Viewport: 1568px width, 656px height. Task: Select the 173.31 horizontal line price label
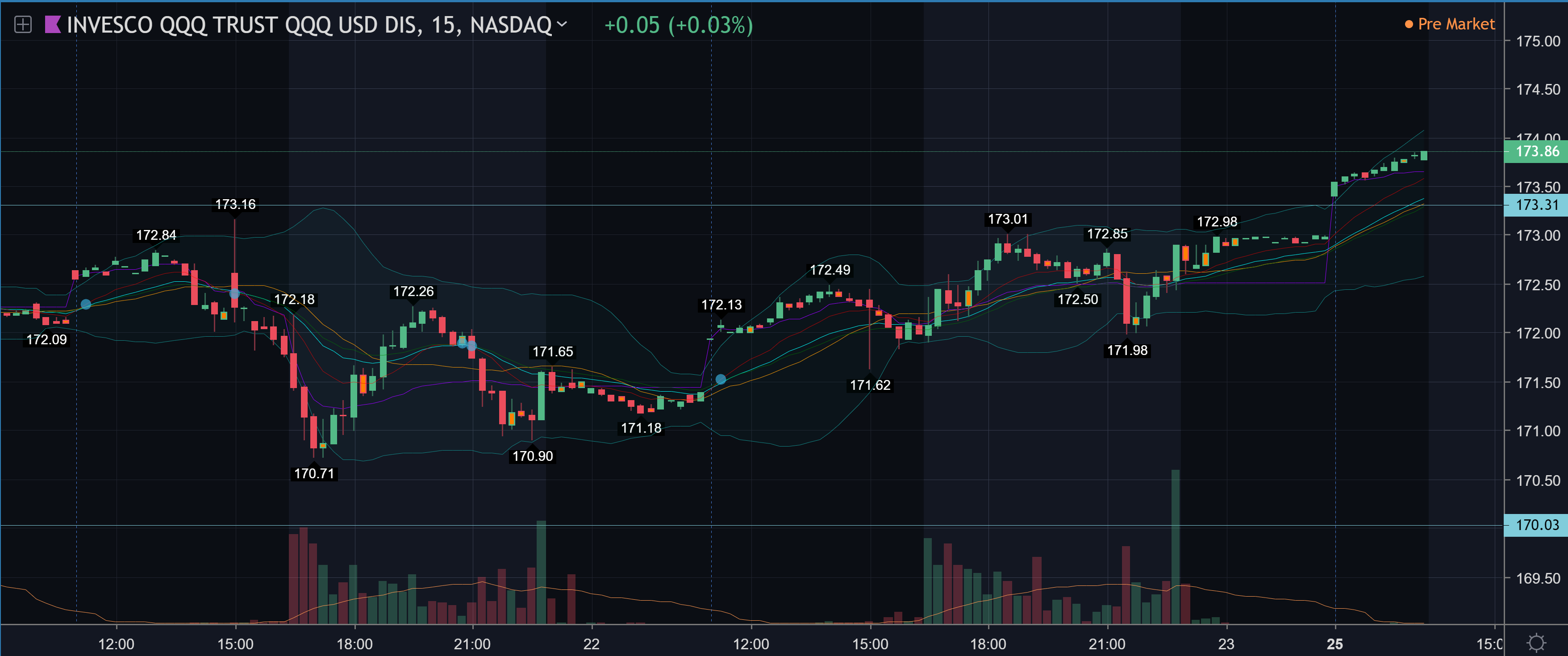coord(1536,205)
